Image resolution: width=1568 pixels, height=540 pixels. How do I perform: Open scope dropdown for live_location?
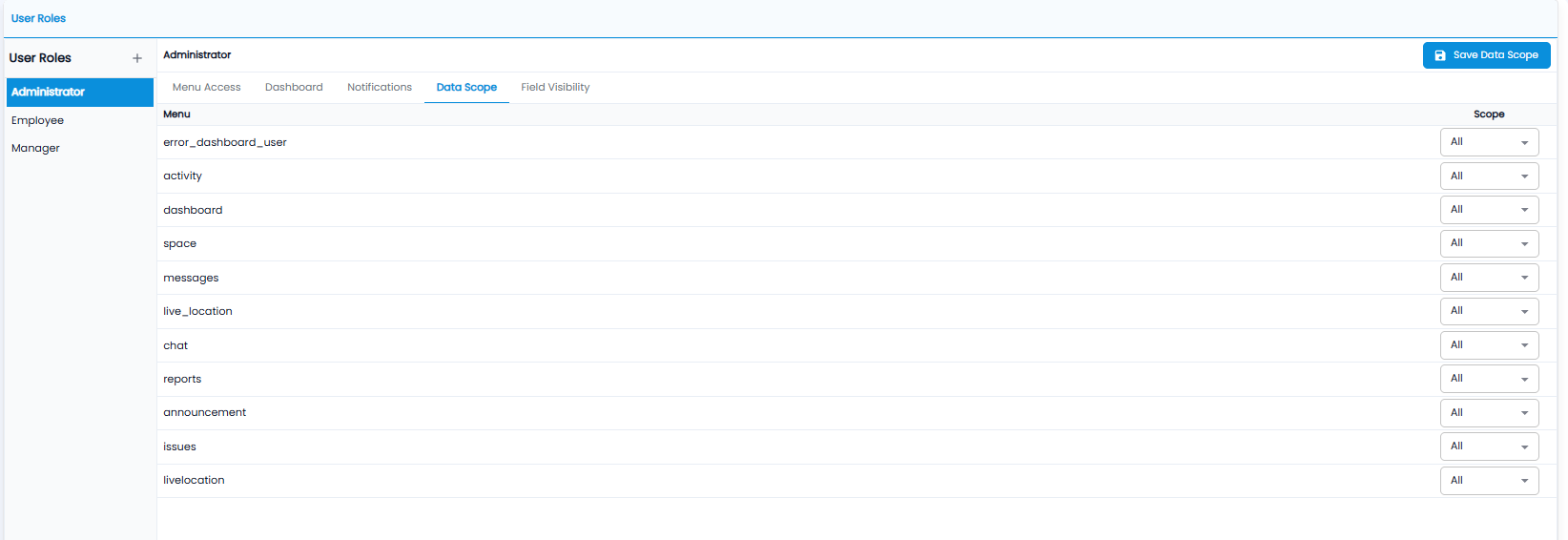[x=1489, y=311]
